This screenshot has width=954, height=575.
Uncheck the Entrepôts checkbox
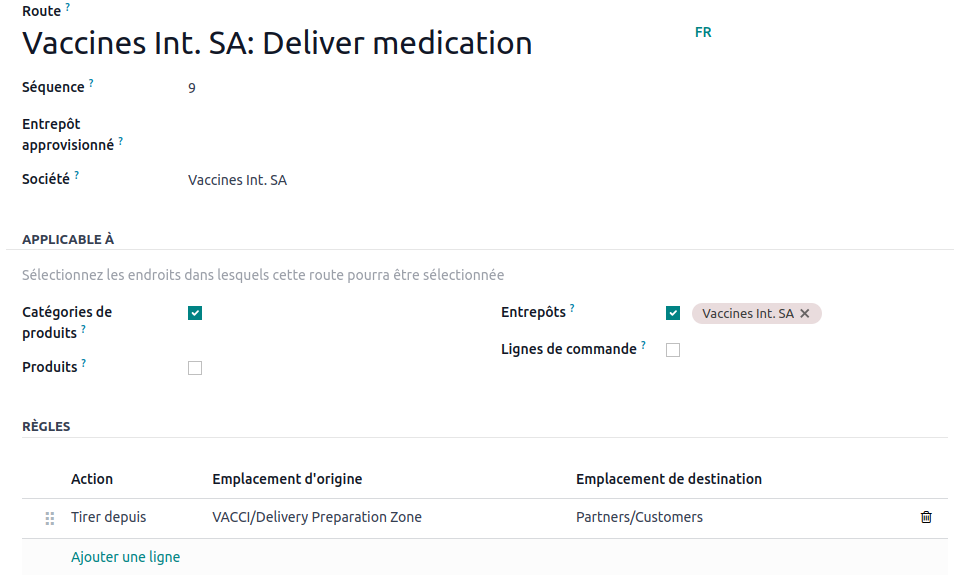673,313
